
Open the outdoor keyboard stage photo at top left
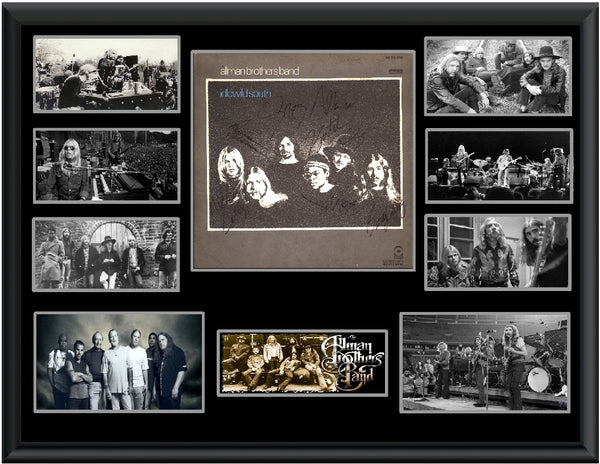[x=107, y=74]
